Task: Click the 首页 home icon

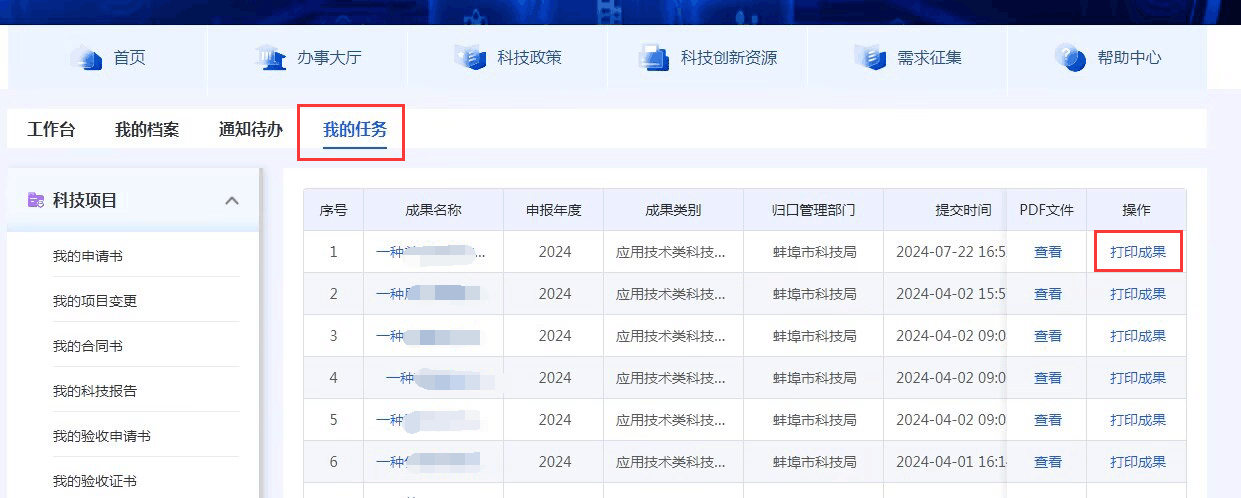Action: coord(87,57)
